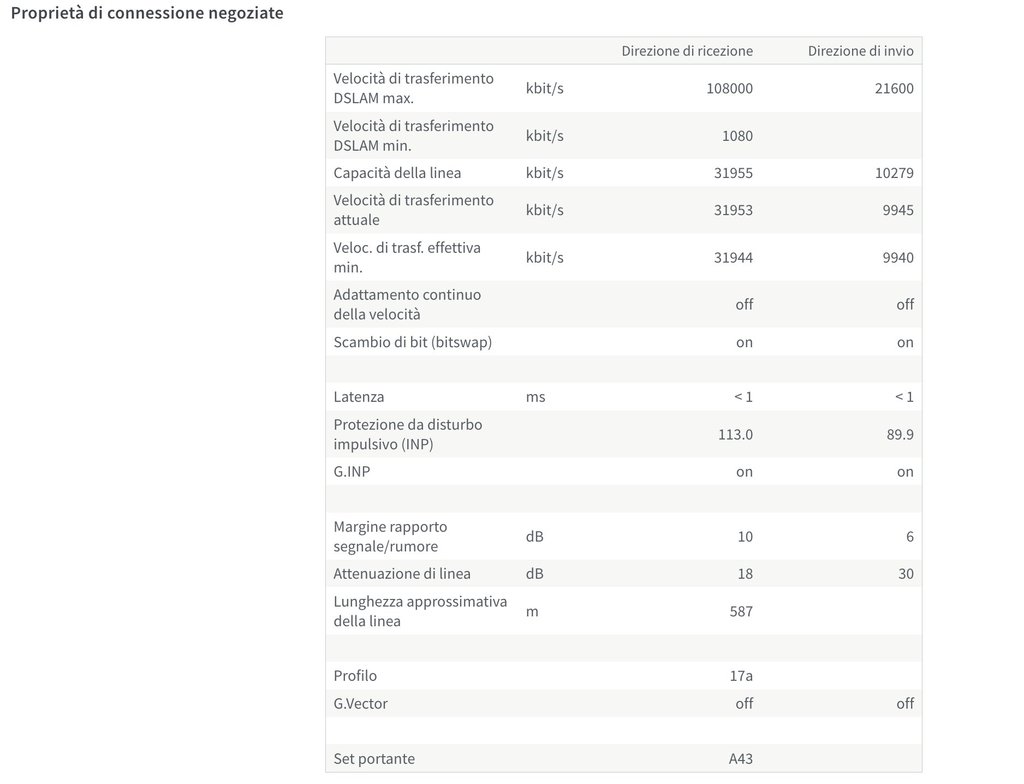Image resolution: width=1024 pixels, height=784 pixels.
Task: Click the 'Capacità della linea' row label
Action: pyautogui.click(x=397, y=173)
